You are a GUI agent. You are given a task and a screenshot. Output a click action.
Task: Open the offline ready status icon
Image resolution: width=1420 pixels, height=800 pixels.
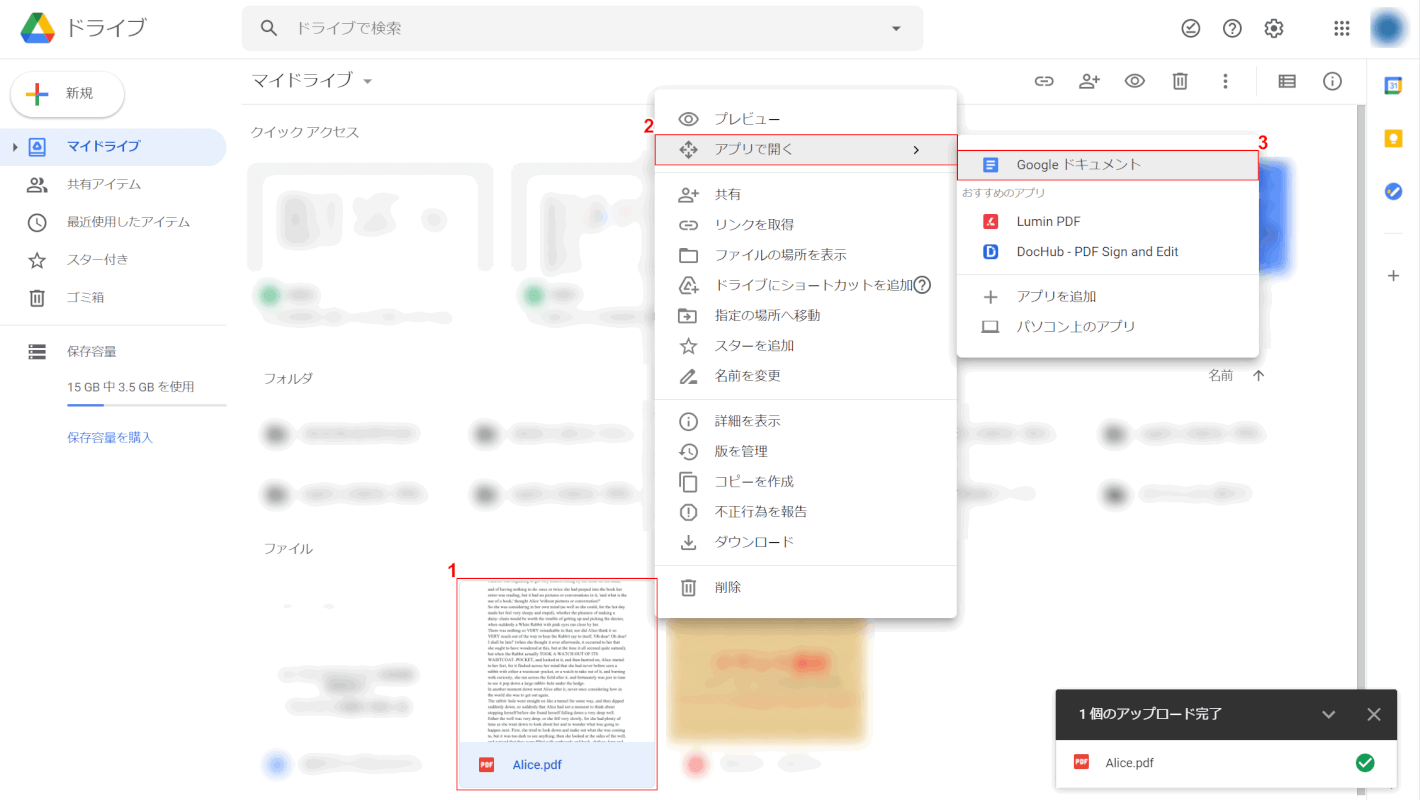1190,28
